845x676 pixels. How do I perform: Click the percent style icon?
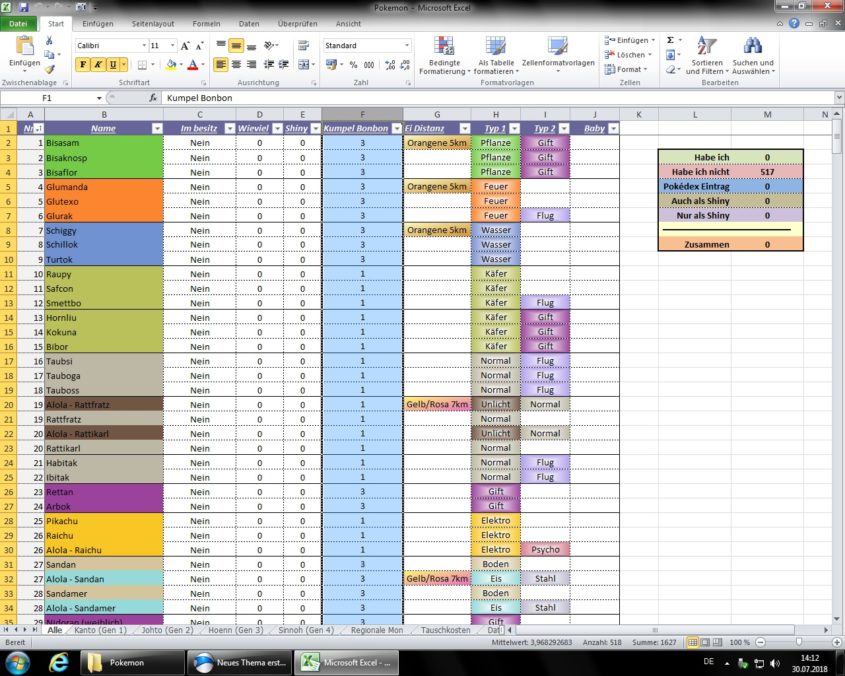coord(354,65)
